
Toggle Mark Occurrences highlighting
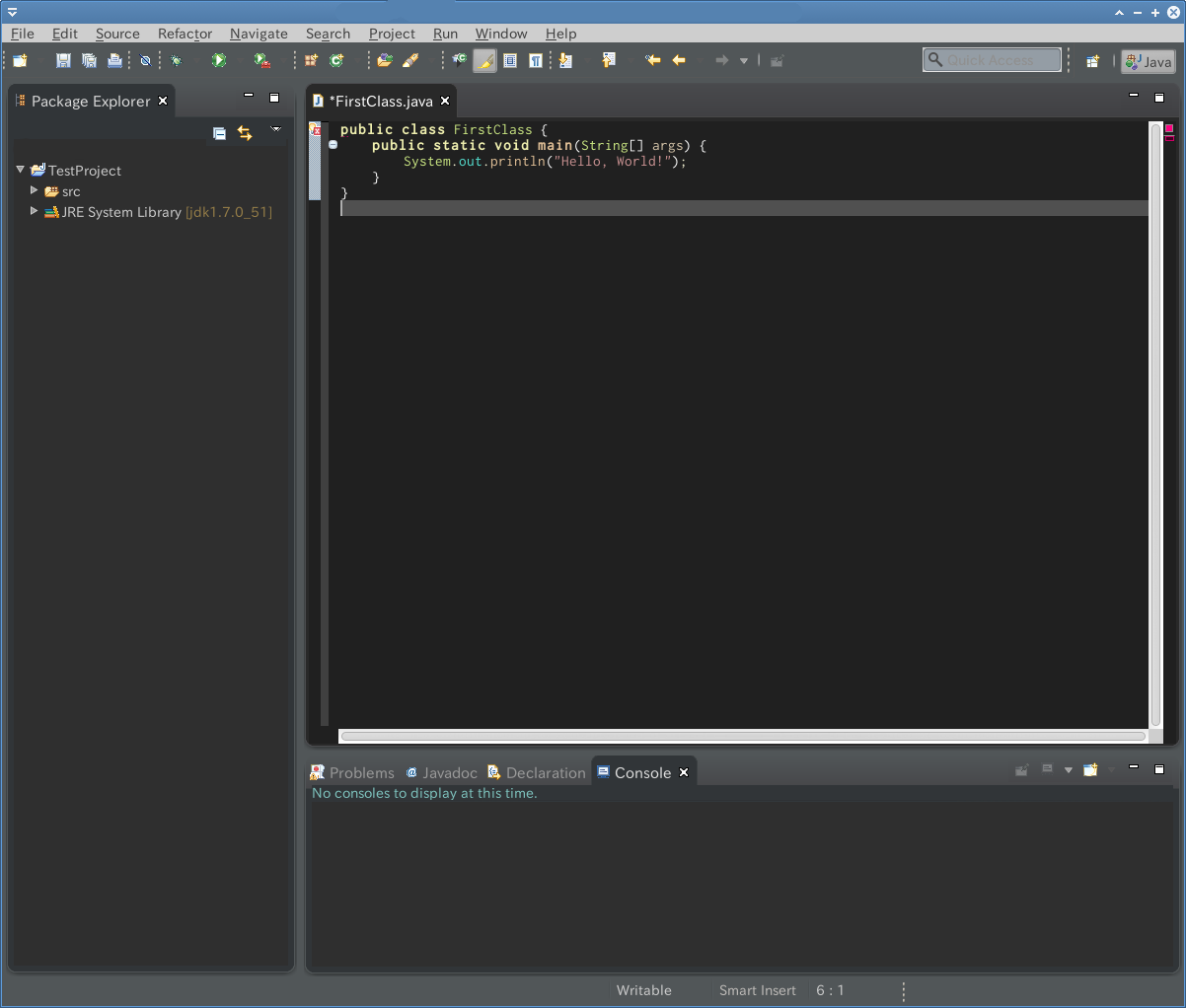click(x=484, y=60)
